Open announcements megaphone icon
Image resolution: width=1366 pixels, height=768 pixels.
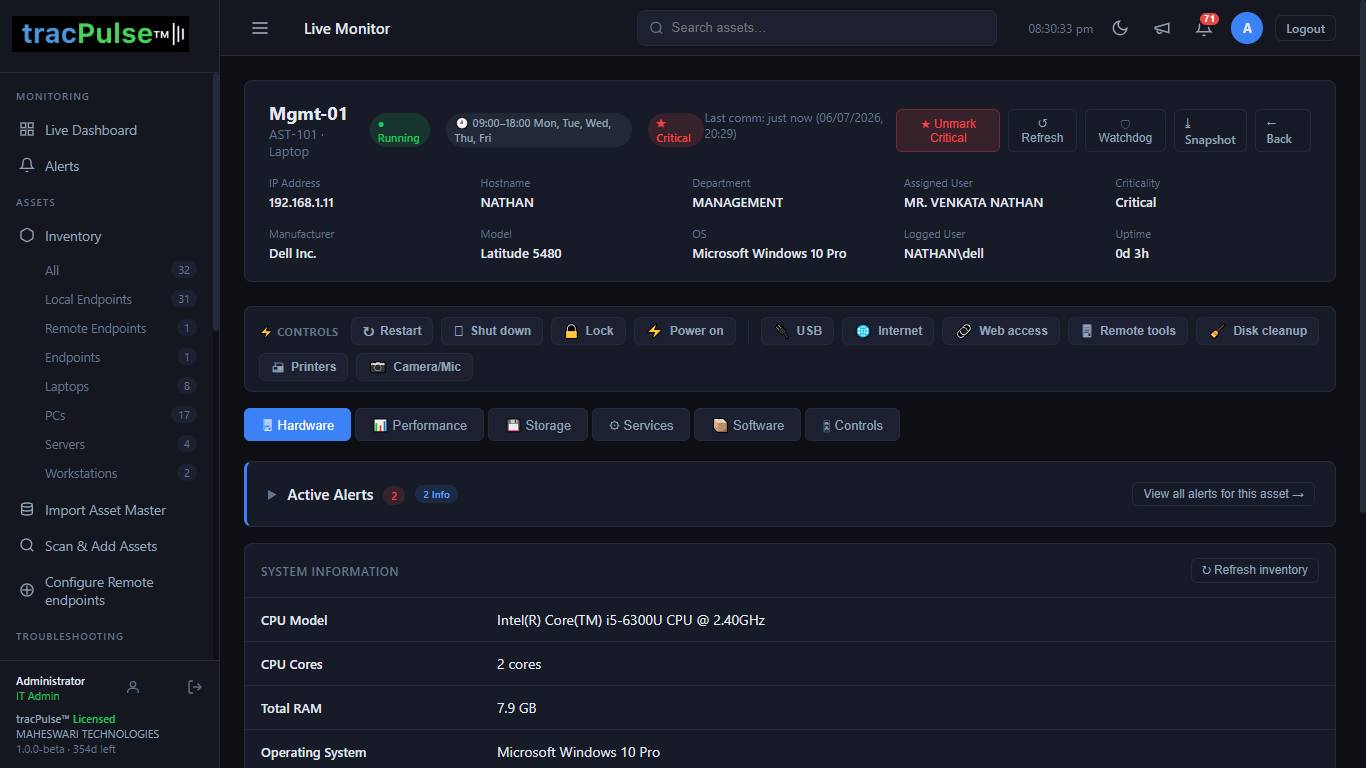1162,29
